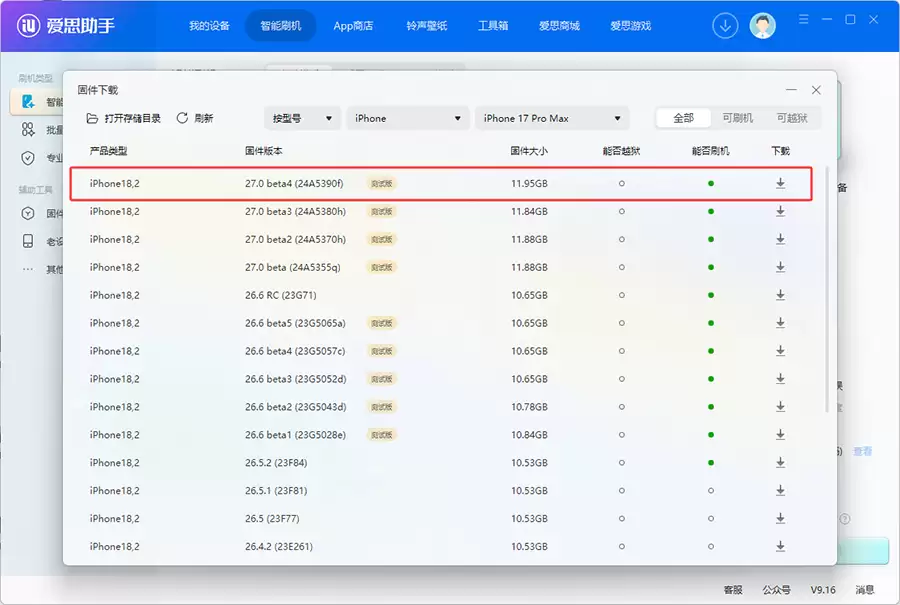Open the 我的设备 tab
Image resolution: width=900 pixels, height=605 pixels.
pos(209,26)
